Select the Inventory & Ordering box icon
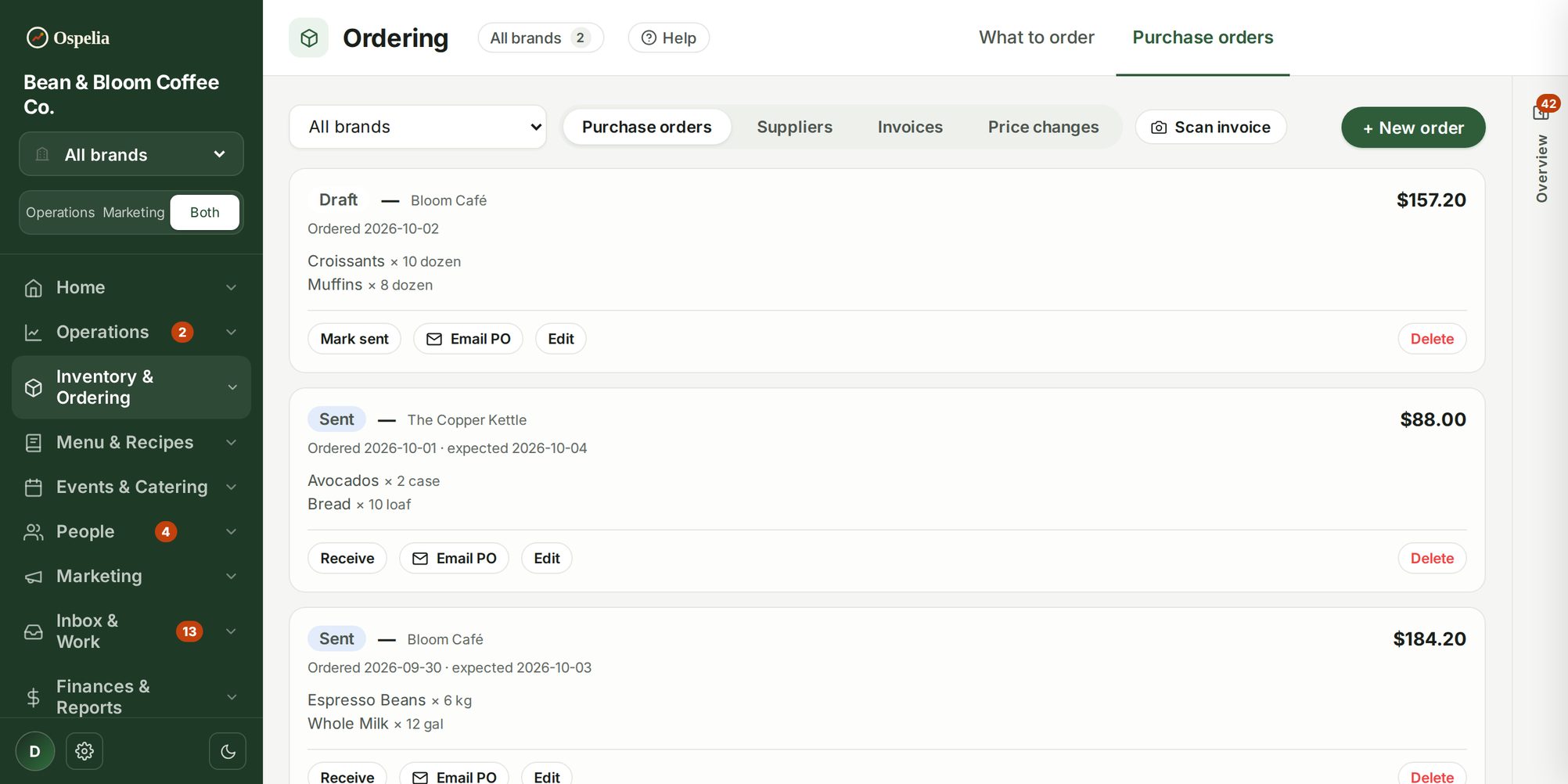 pyautogui.click(x=33, y=387)
